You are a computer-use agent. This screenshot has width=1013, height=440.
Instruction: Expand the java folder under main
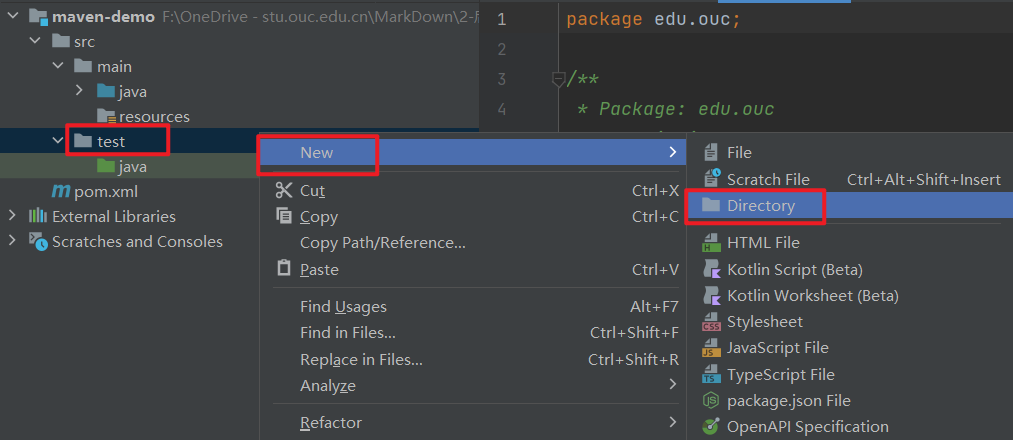coord(80,91)
